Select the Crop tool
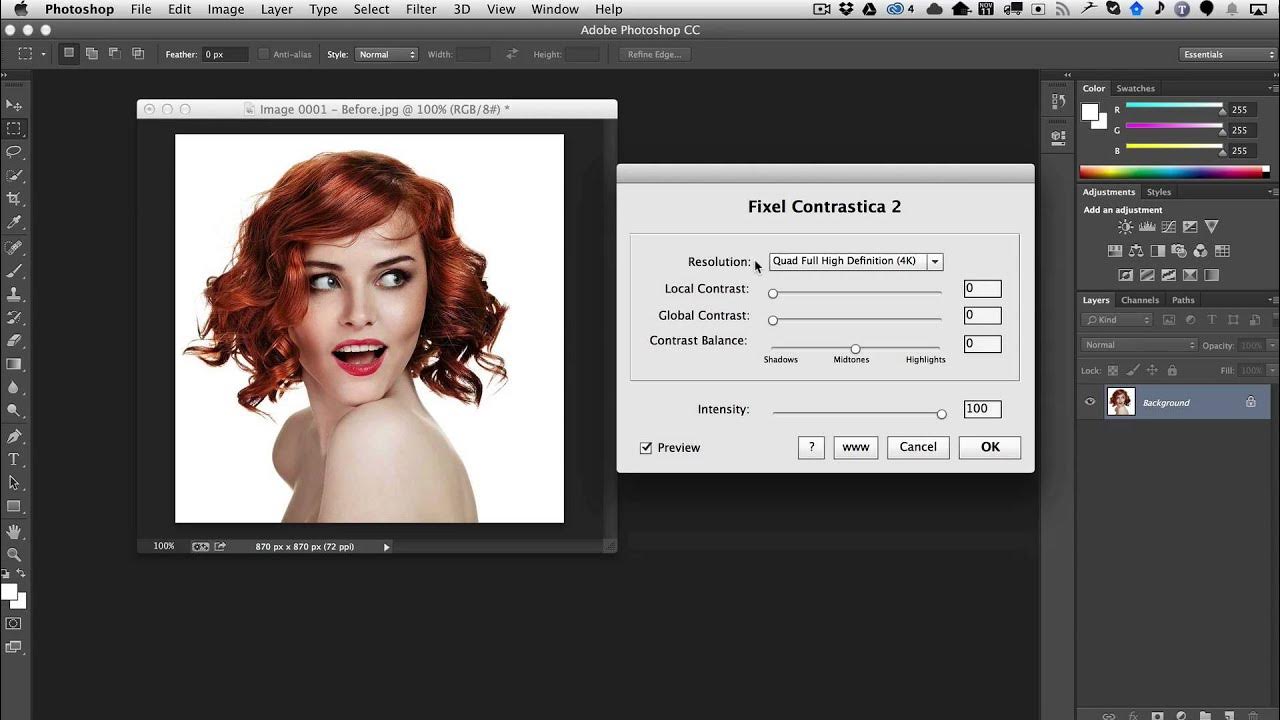1280x720 pixels. pyautogui.click(x=14, y=199)
